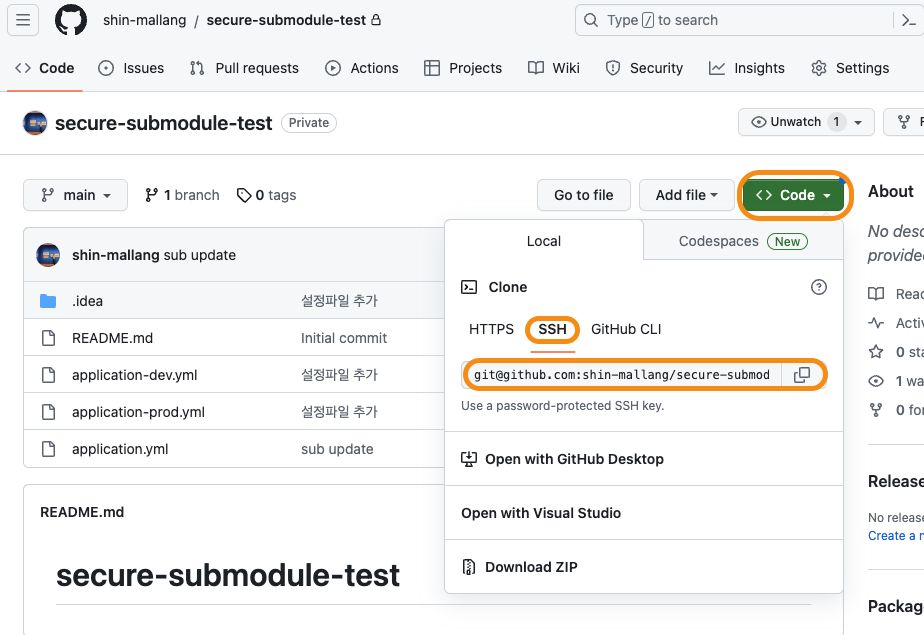Image resolution: width=924 pixels, height=635 pixels.
Task: Select the GitHub CLI clone option
Action: [x=626, y=329]
